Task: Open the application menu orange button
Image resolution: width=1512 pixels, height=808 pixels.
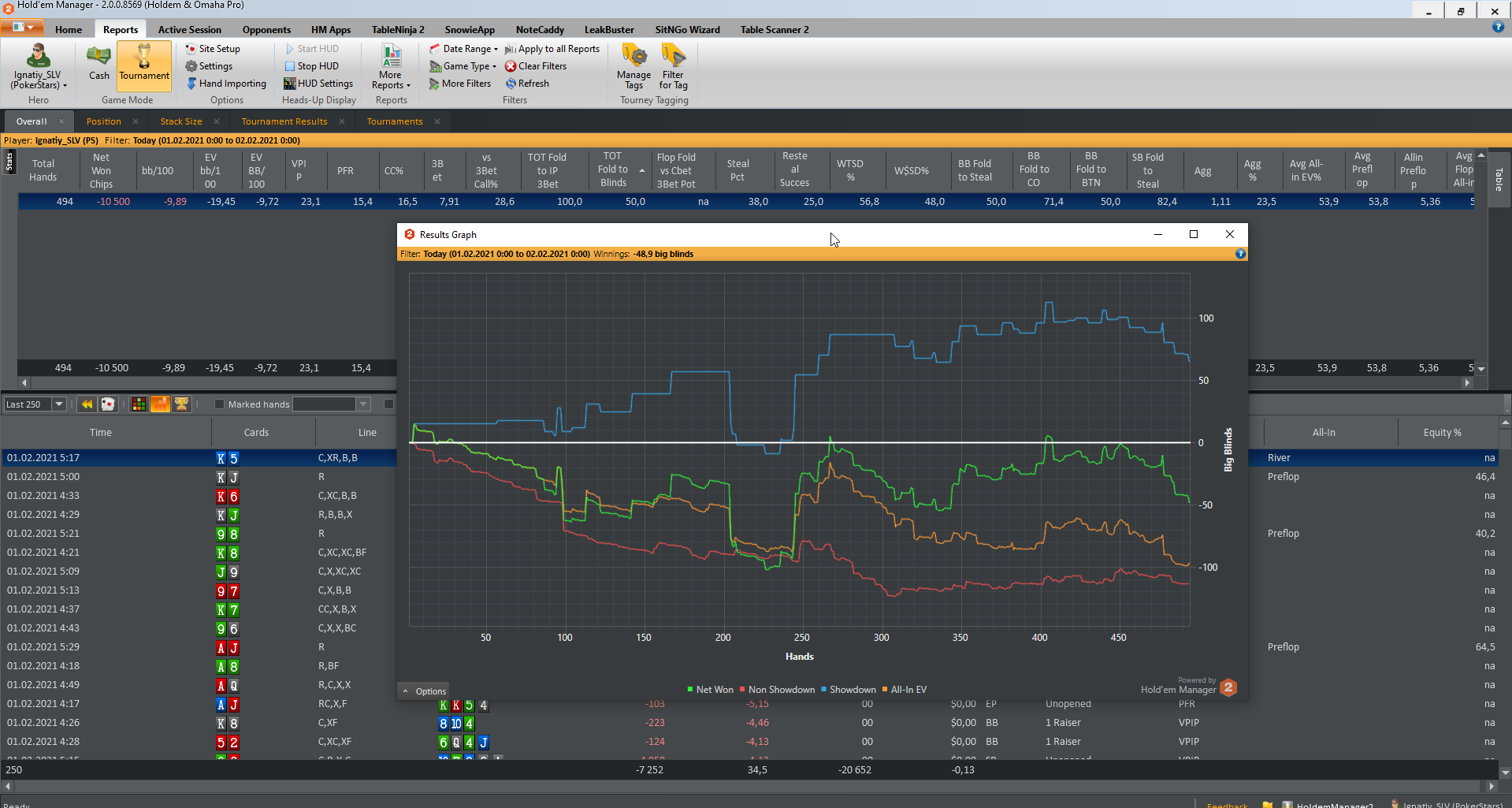Action: point(22,28)
